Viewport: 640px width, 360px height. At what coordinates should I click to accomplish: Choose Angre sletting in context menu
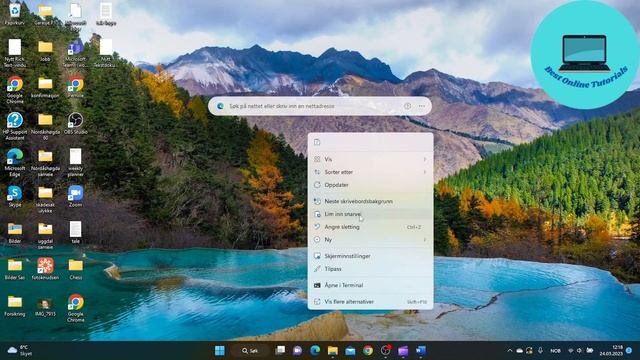[370, 227]
